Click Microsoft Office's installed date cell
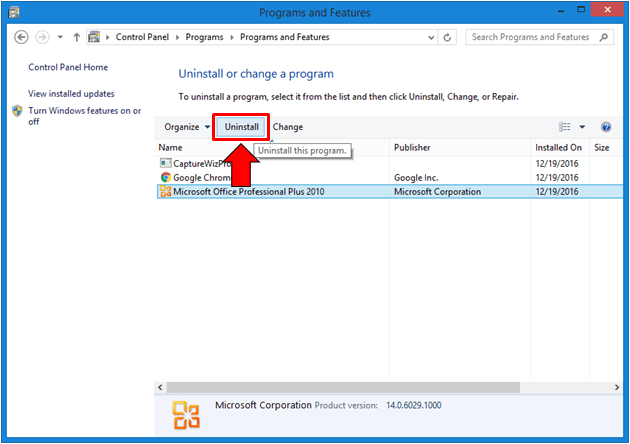 (x=556, y=192)
